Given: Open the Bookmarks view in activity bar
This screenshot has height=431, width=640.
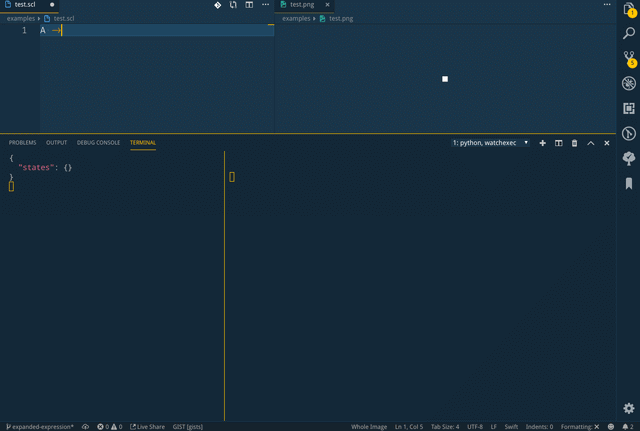Looking at the screenshot, I should 628,183.
